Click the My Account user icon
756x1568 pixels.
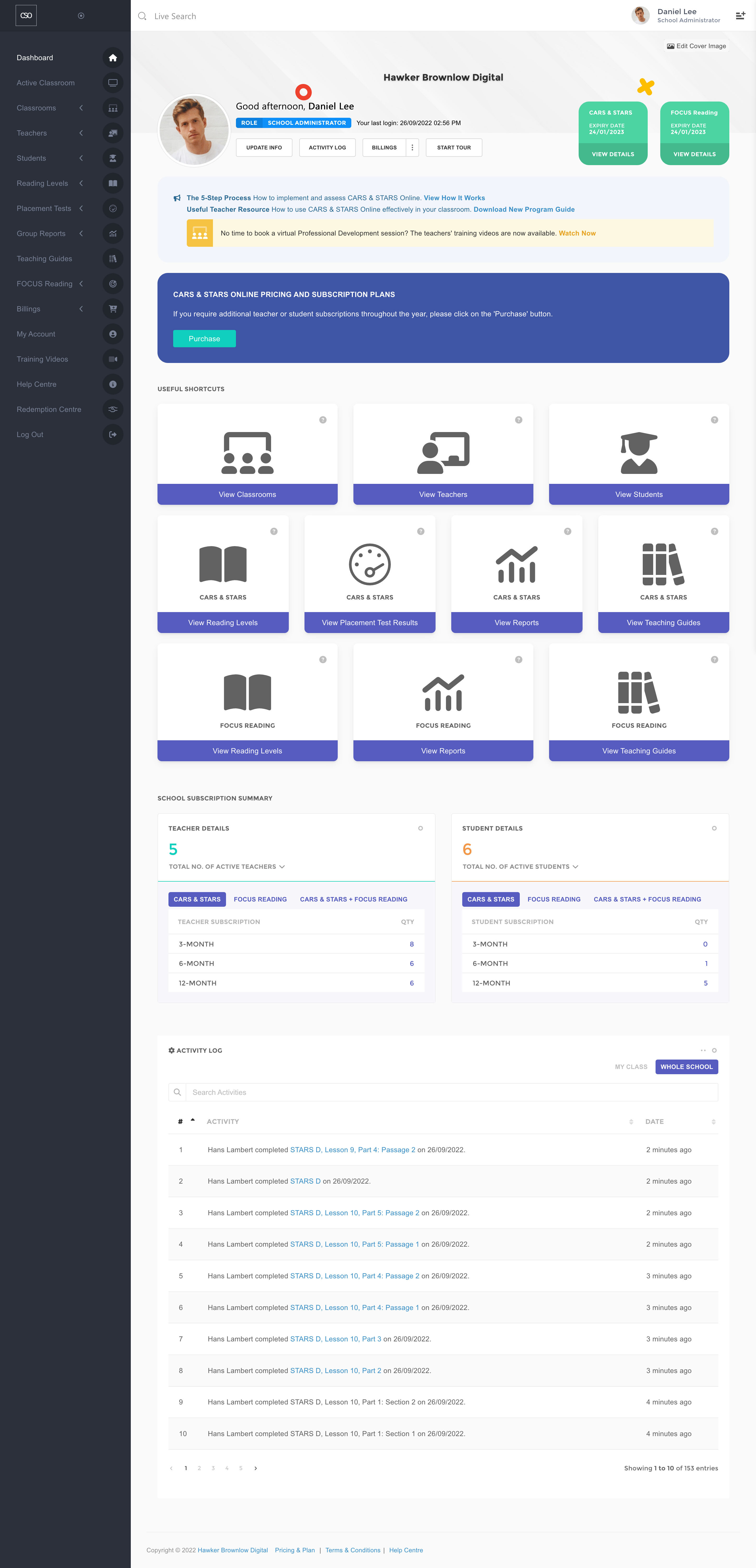pyautogui.click(x=112, y=334)
